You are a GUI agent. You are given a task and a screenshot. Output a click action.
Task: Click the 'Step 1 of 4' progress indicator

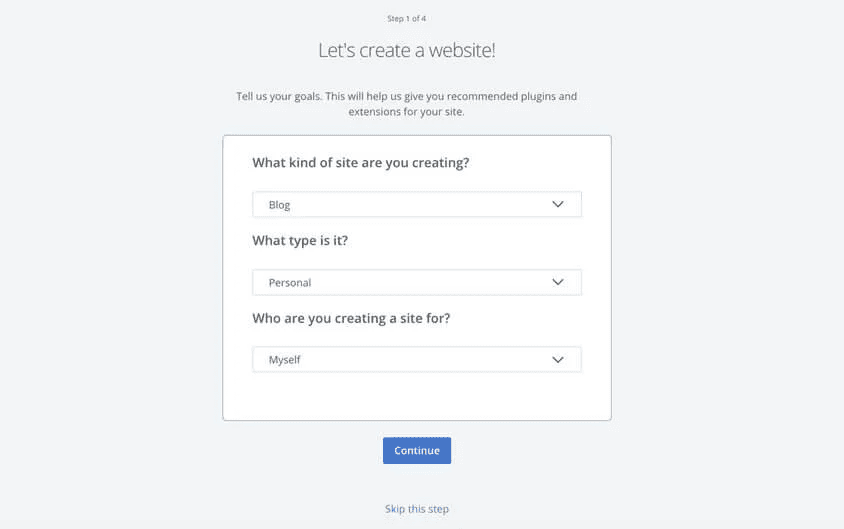point(406,18)
